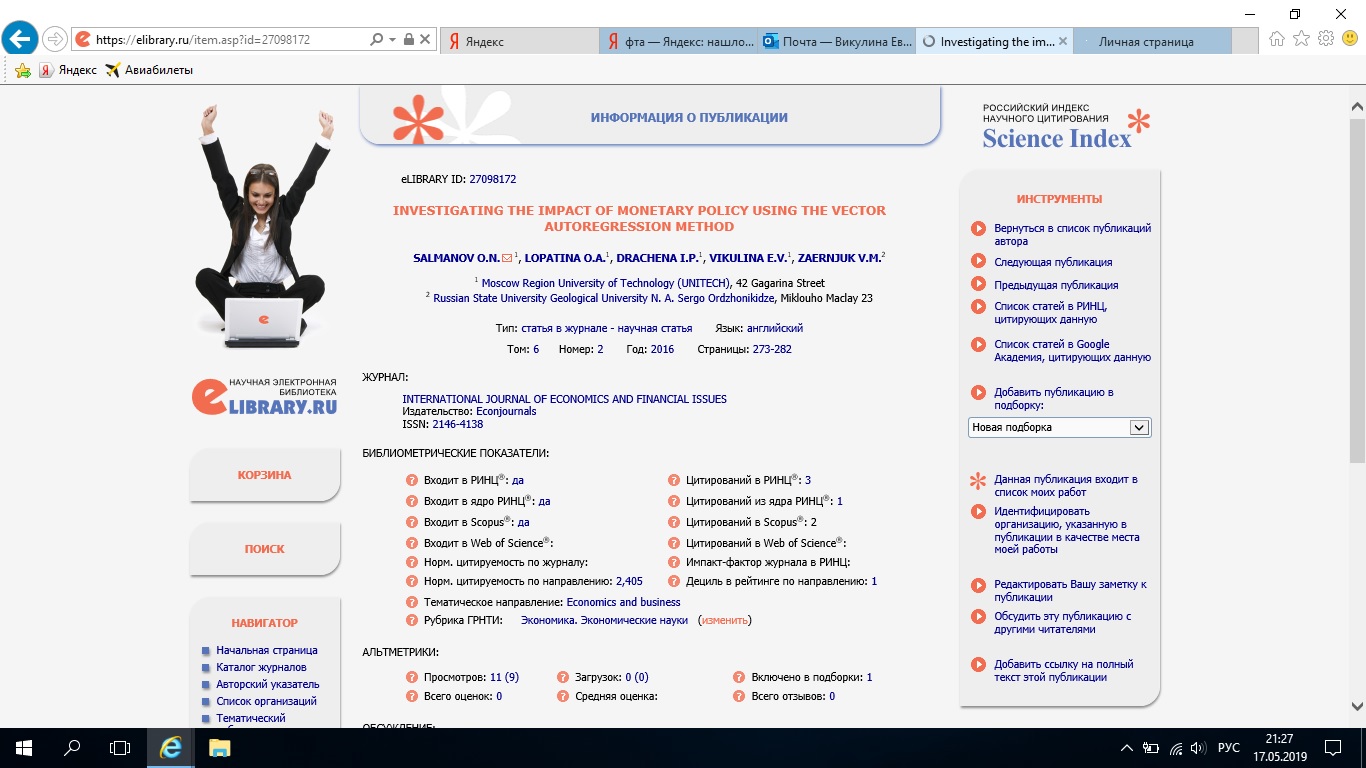Click help icon beside Входит в РИНЦ
The image size is (1366, 768).
click(x=411, y=480)
